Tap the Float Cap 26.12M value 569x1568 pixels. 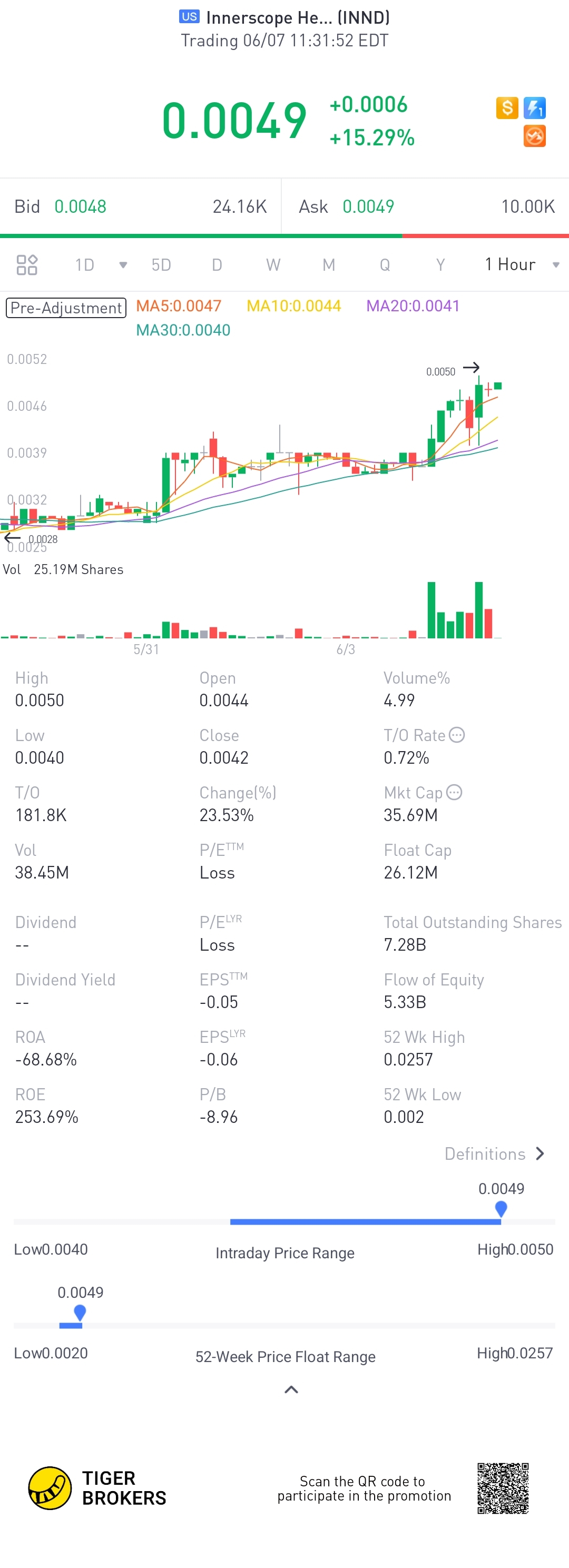411,872
